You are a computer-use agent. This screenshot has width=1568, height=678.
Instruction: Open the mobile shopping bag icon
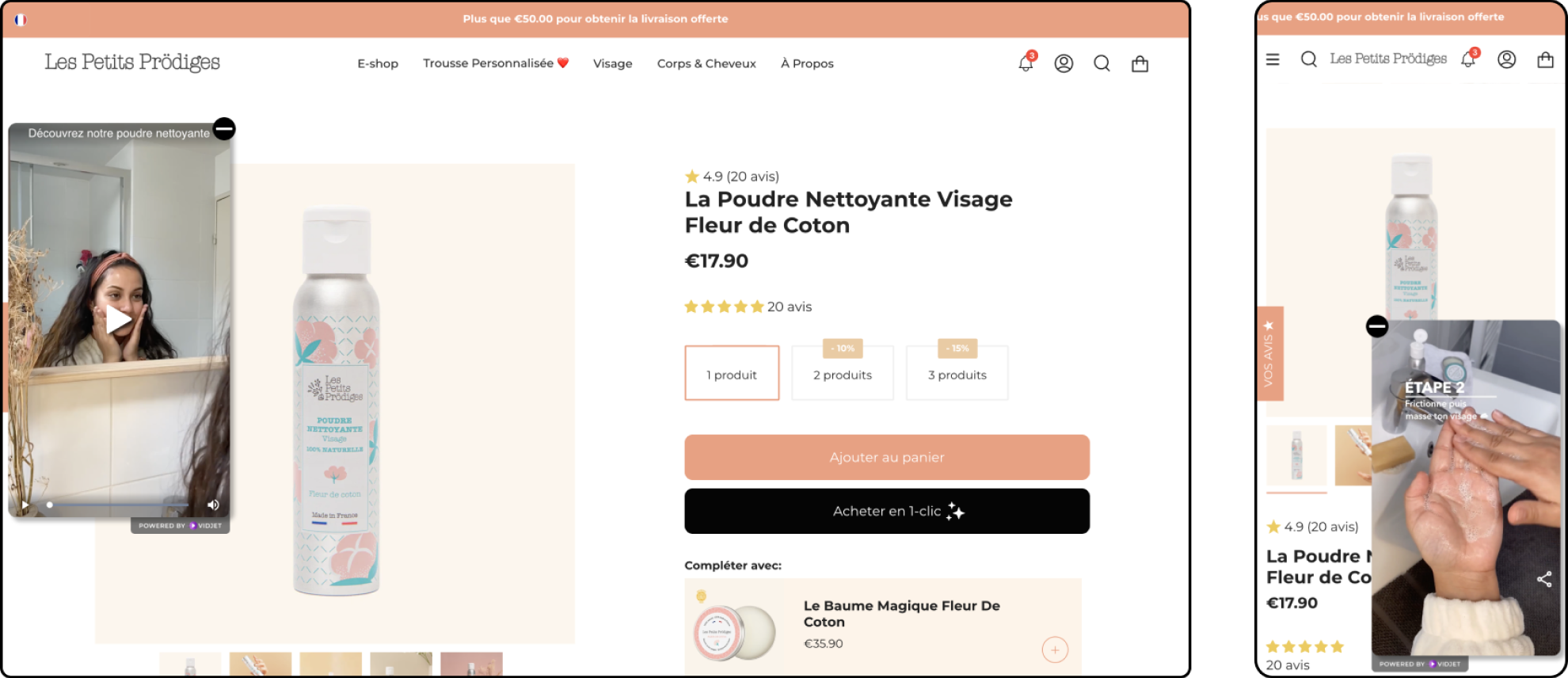pos(1545,59)
